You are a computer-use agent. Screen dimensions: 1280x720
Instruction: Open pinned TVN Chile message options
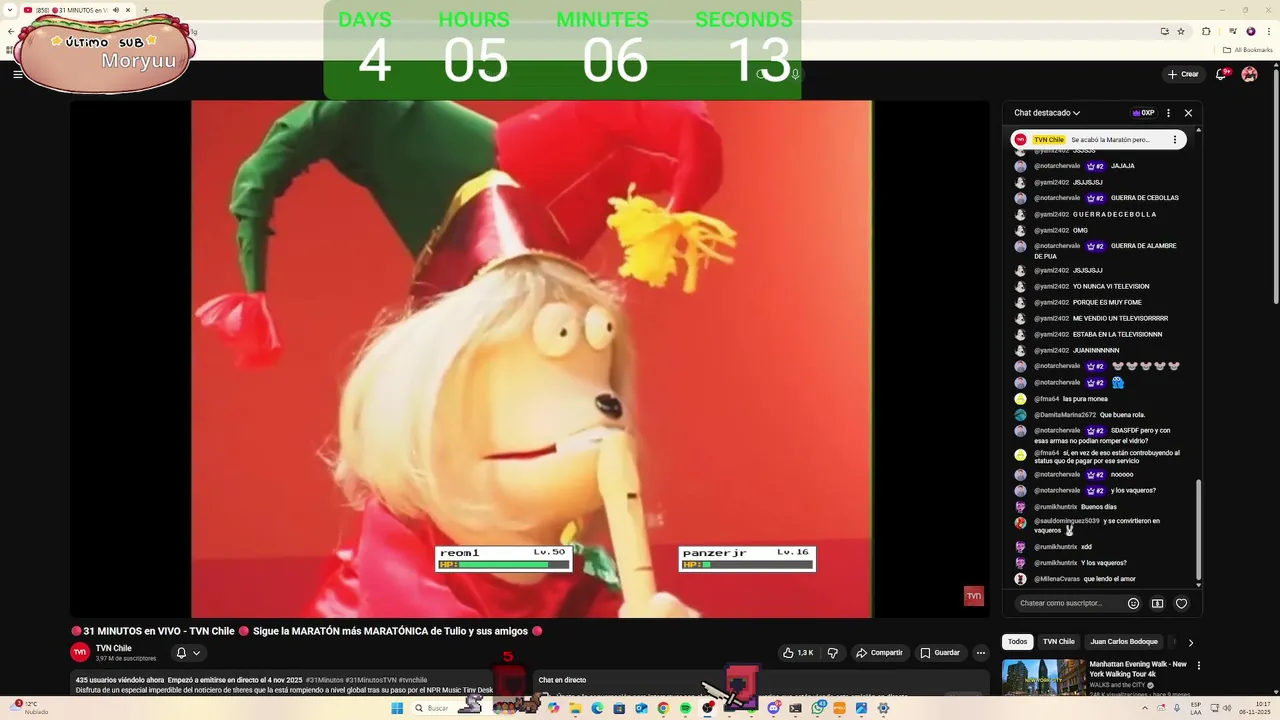(x=1175, y=140)
